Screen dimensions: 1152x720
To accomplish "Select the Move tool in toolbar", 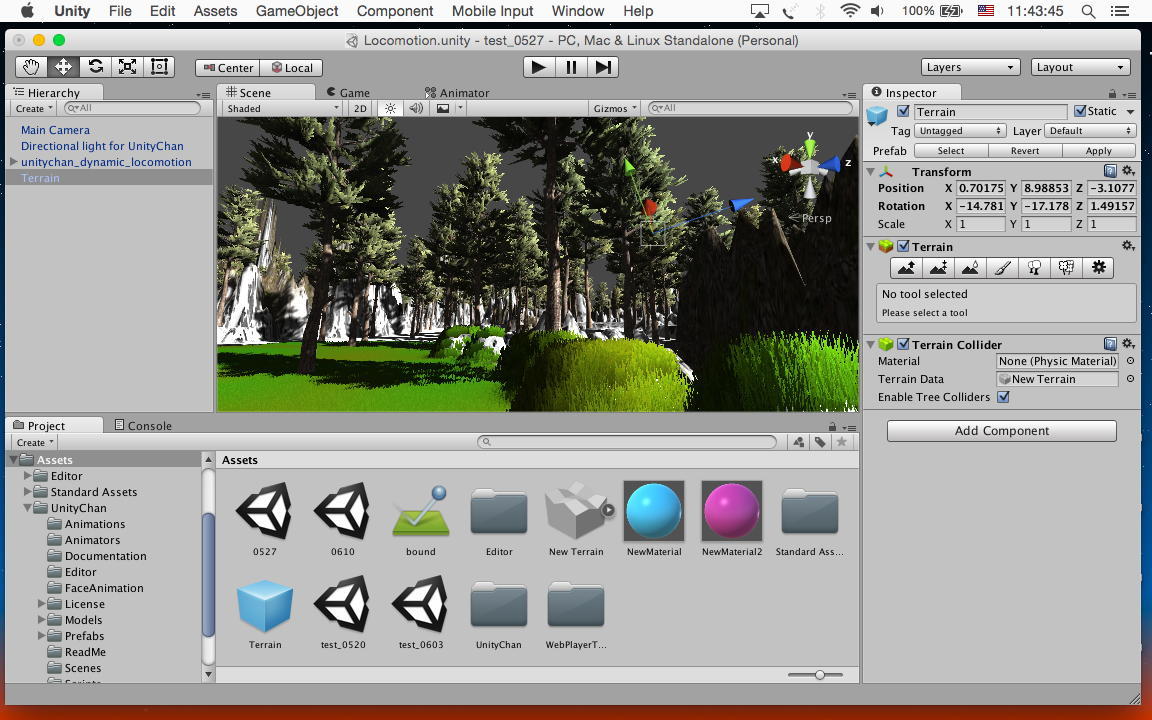I will click(63, 67).
